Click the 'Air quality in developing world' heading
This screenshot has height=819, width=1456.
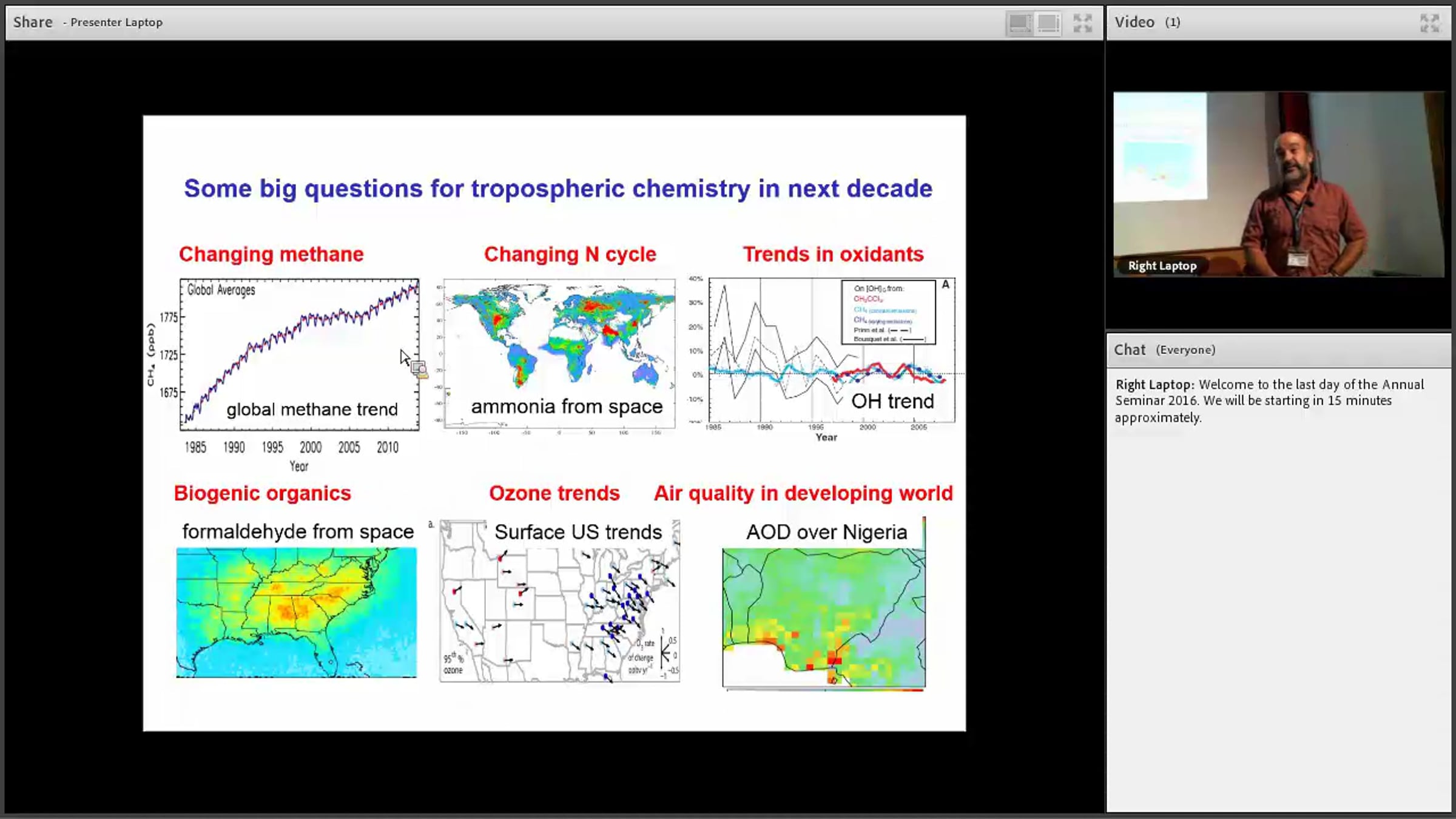[x=803, y=493]
